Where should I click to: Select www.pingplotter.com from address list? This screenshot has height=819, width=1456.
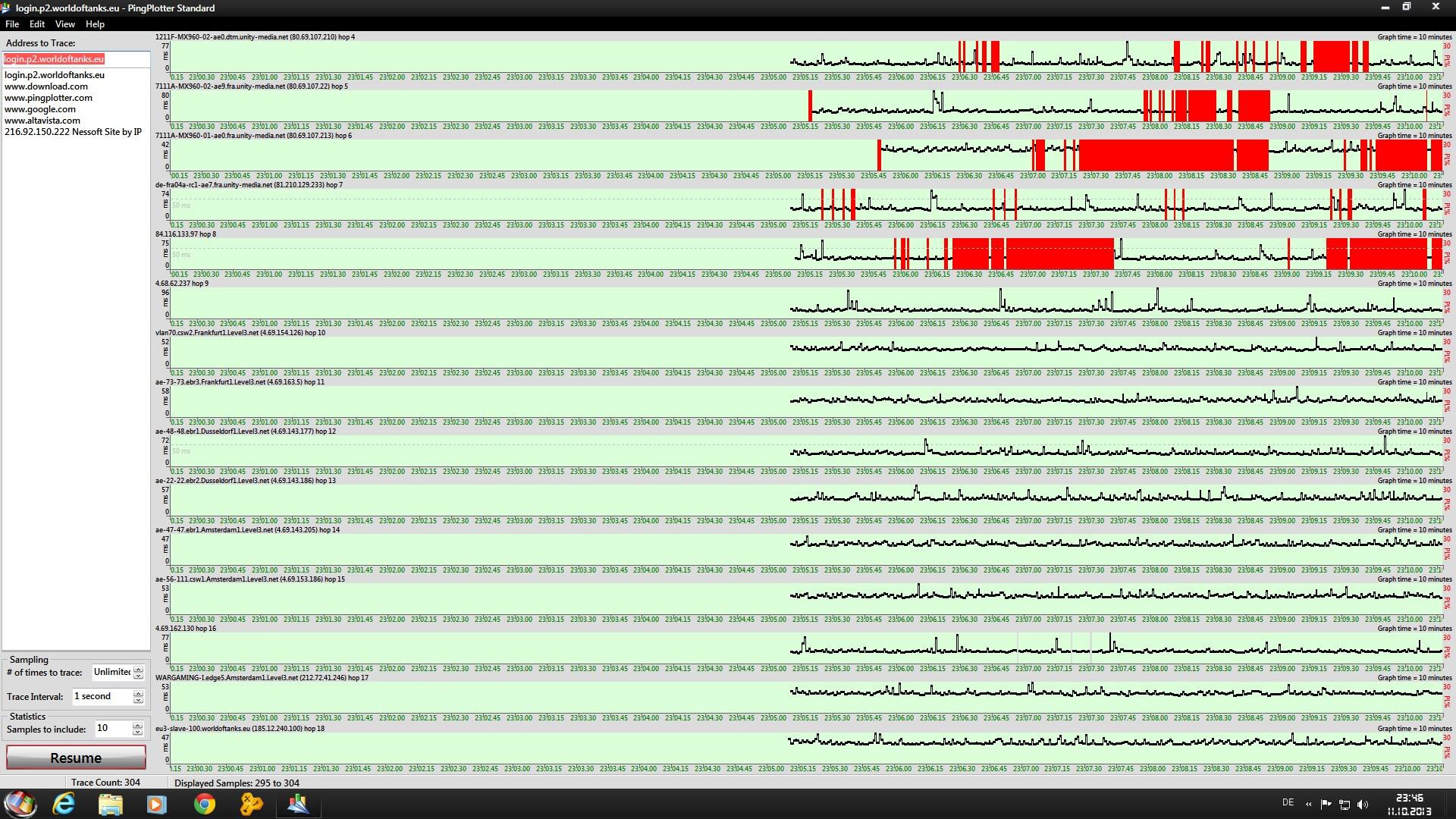pyautogui.click(x=49, y=98)
